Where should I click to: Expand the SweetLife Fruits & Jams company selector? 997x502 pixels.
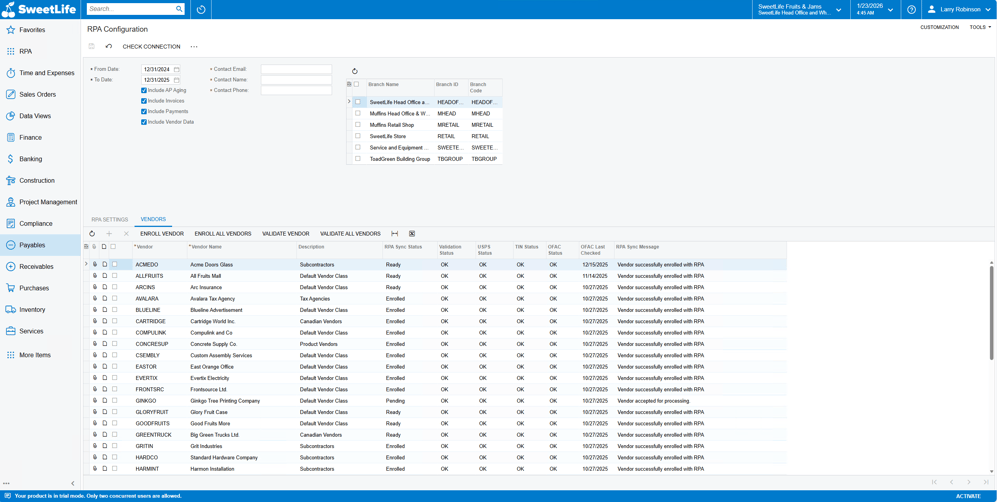coord(800,10)
